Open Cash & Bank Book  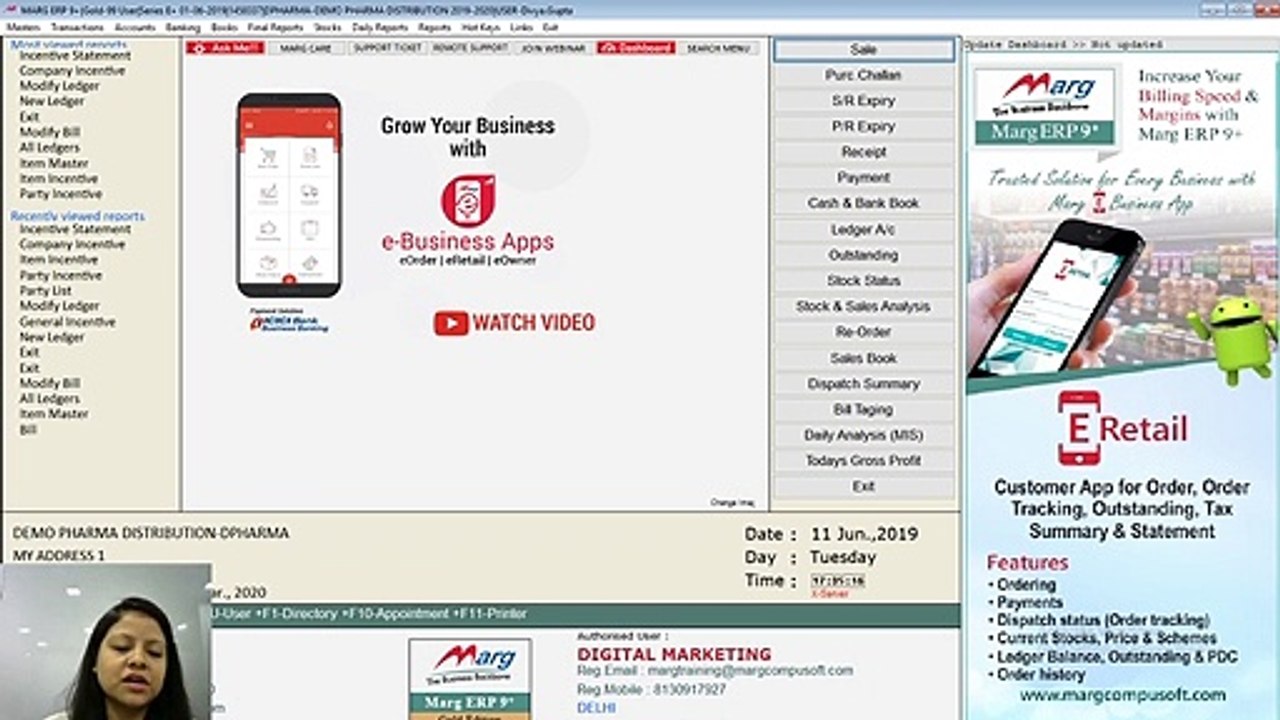(x=864, y=203)
